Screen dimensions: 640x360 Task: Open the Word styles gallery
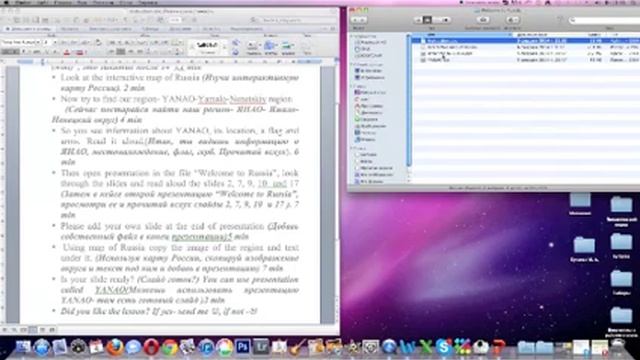(x=207, y=48)
